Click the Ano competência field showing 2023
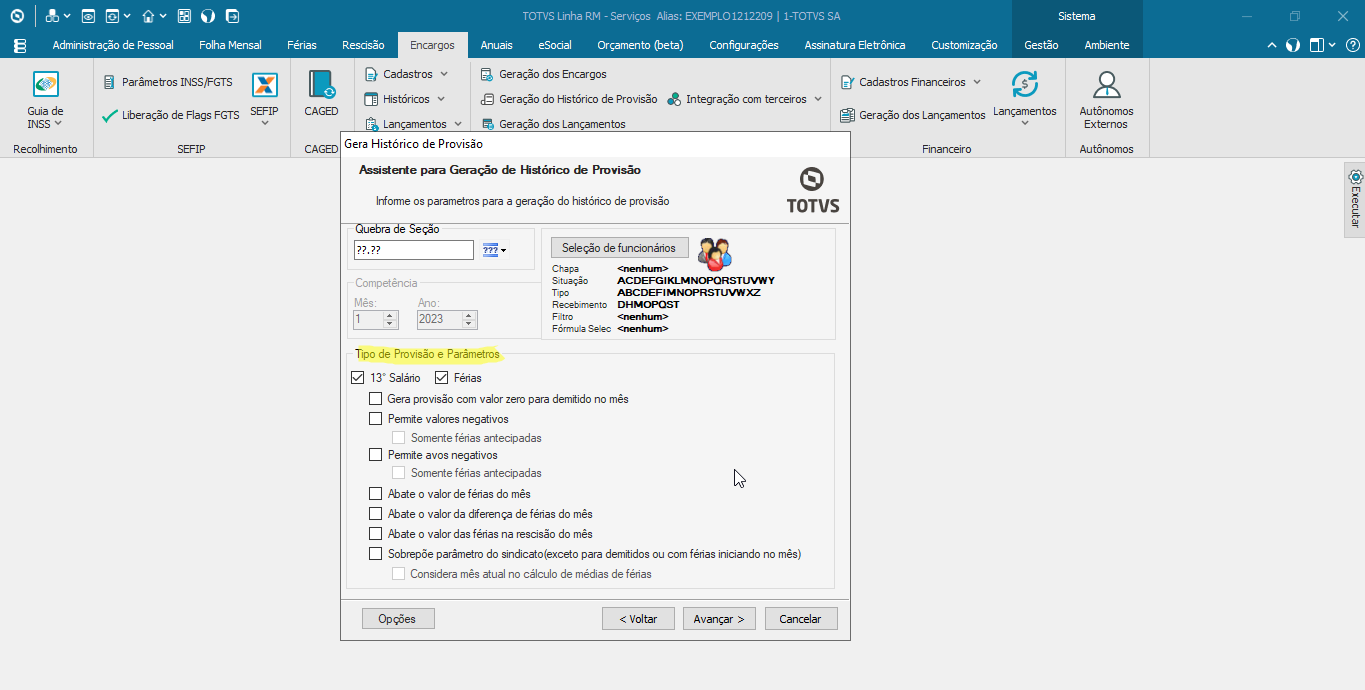 [447, 320]
